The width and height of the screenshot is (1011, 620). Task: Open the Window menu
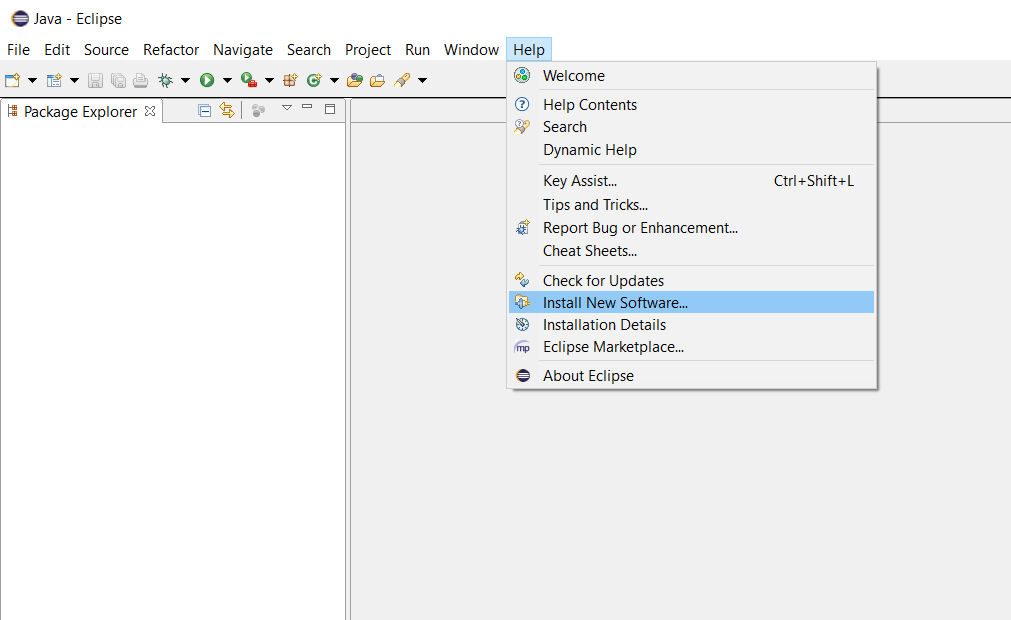click(x=471, y=50)
